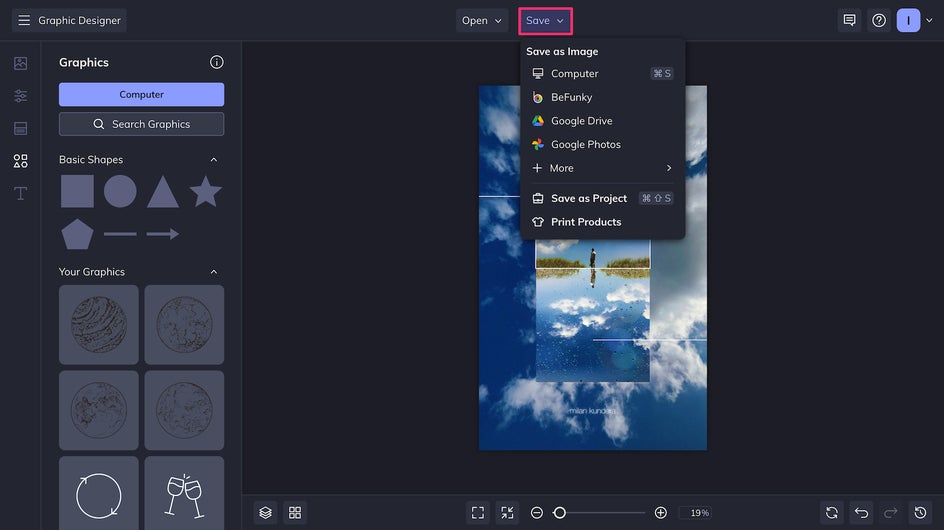This screenshot has width=944, height=530.
Task: Open the history clock icon
Action: [x=921, y=513]
